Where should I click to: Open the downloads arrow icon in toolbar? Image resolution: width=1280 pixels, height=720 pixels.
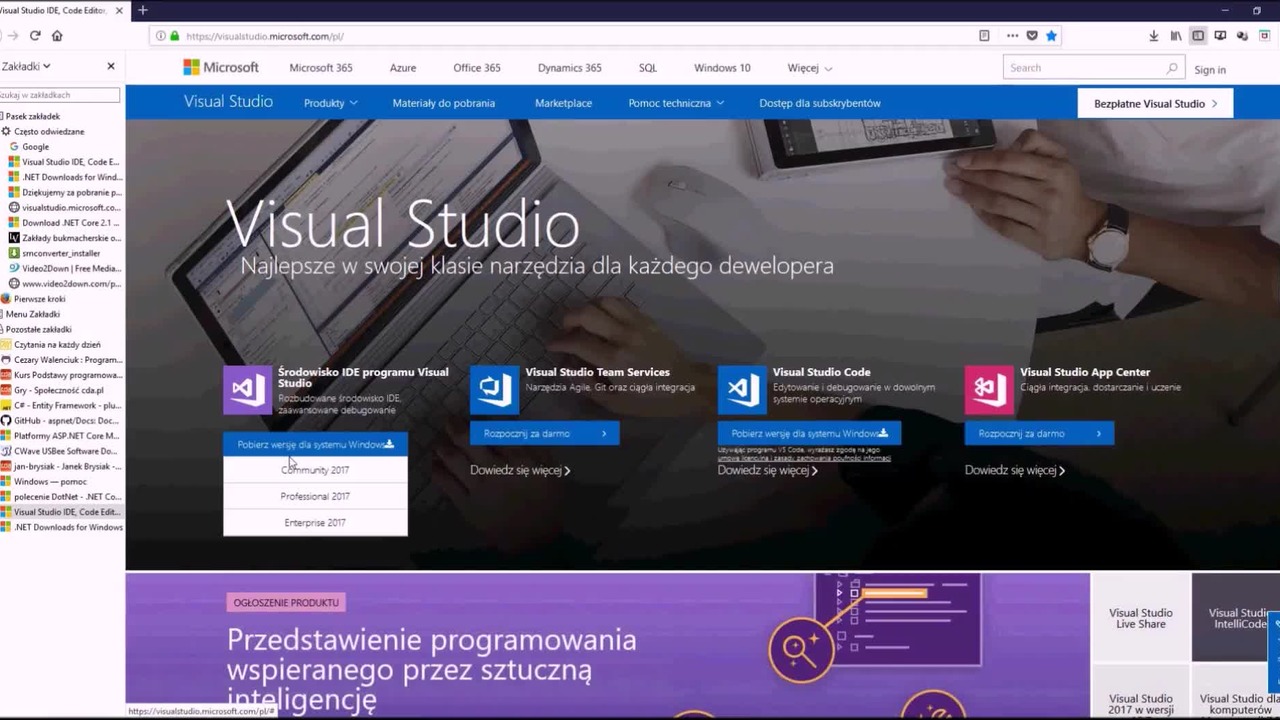pos(1153,36)
